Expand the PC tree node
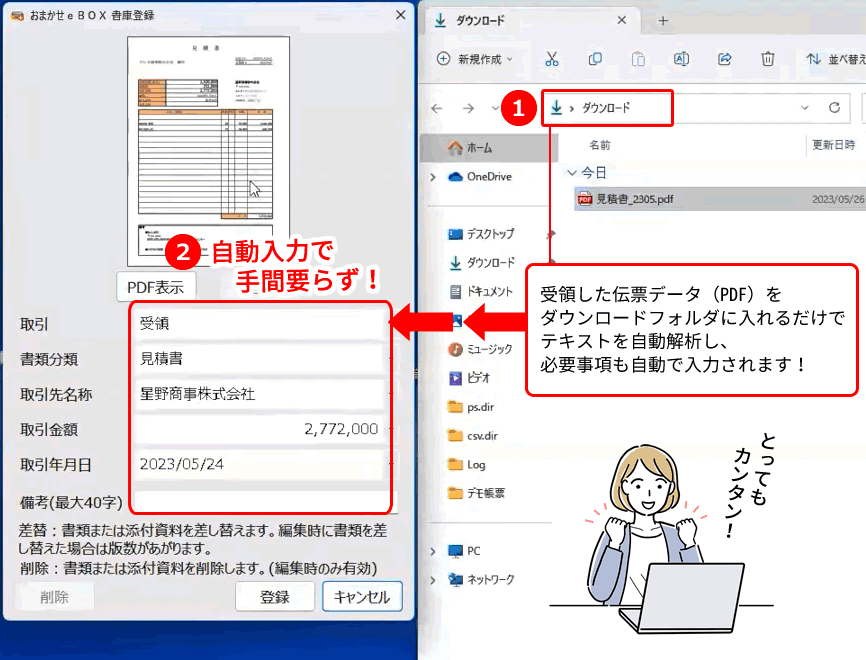 click(432, 551)
